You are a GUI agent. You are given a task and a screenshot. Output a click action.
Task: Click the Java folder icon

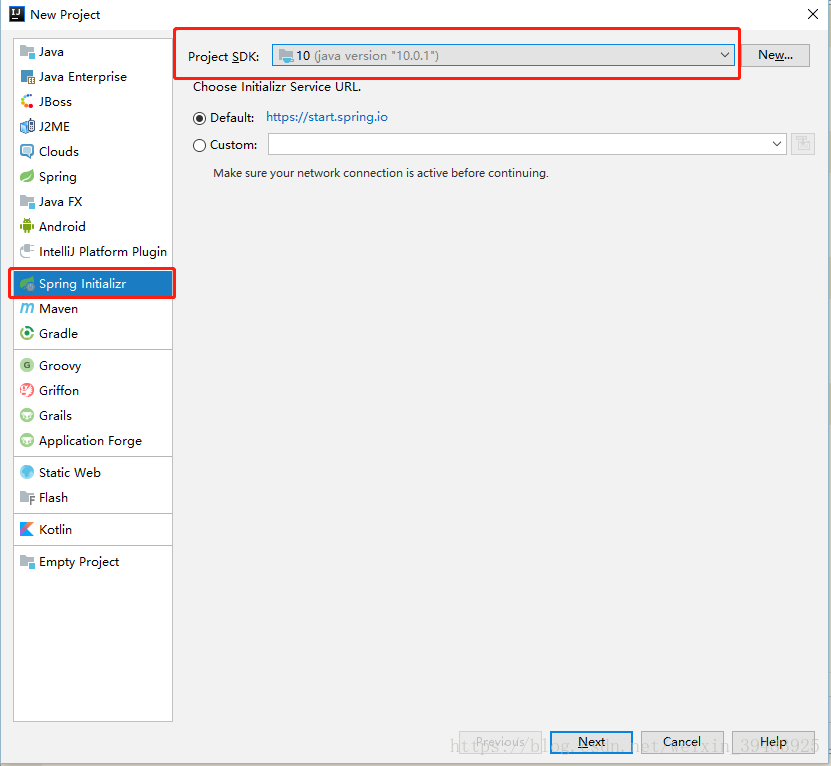click(27, 51)
